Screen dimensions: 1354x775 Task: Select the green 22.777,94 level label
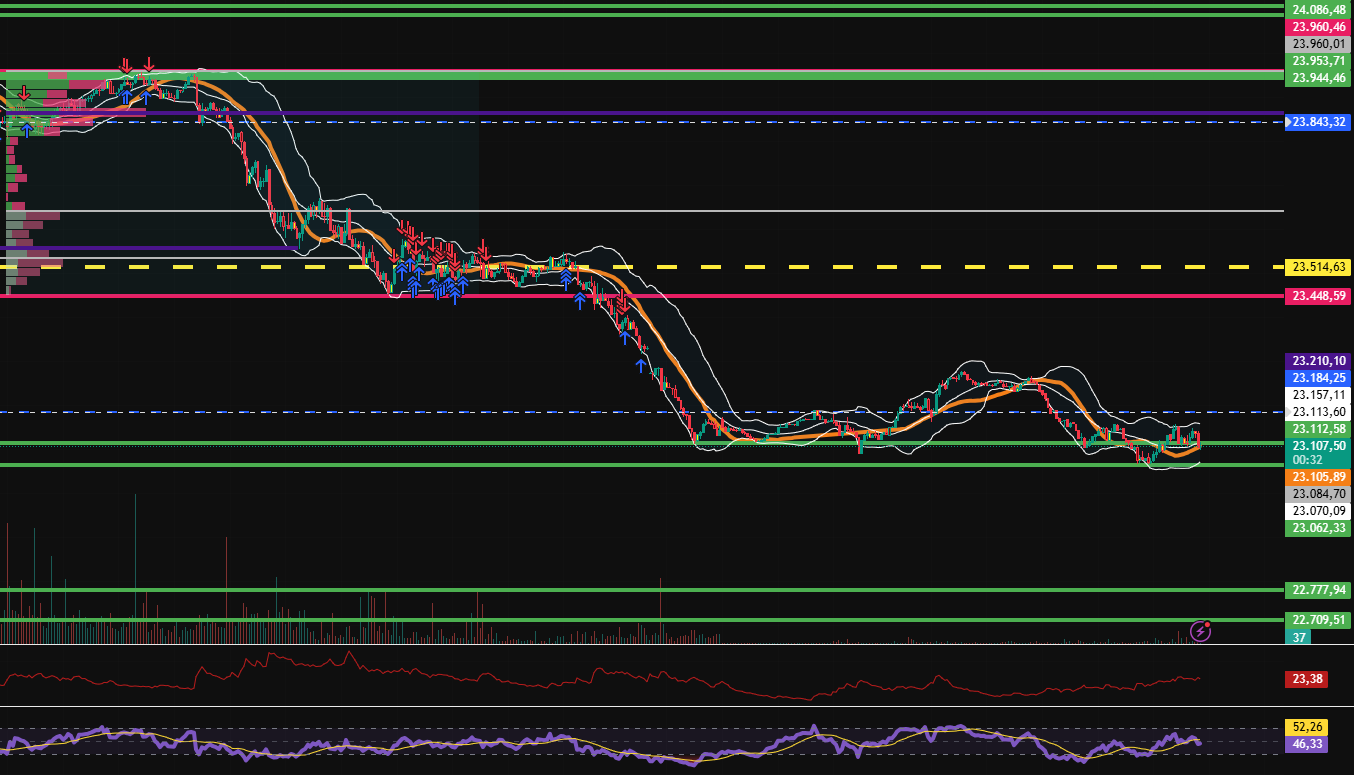1317,590
